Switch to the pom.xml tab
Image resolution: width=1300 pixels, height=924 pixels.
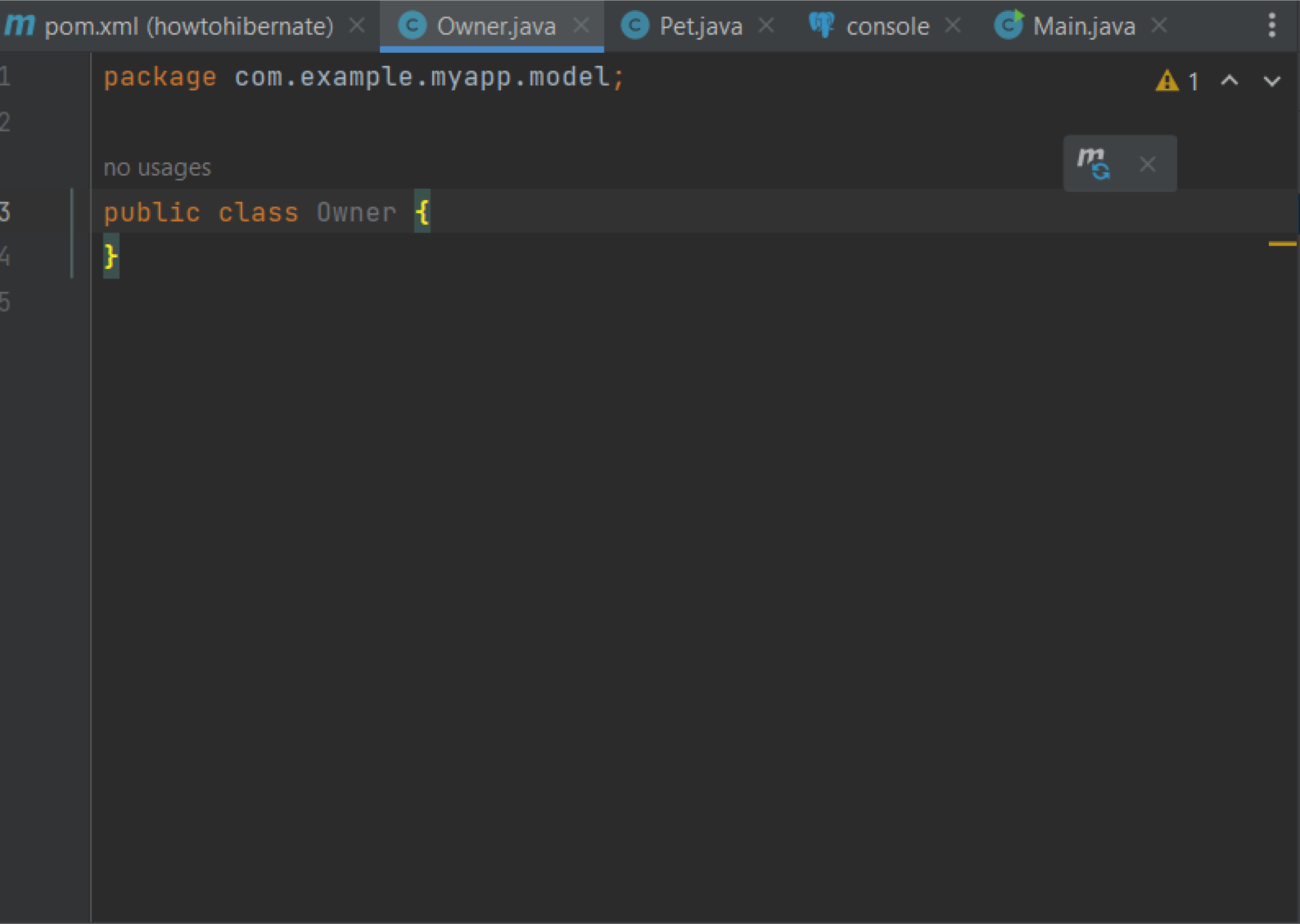188,26
